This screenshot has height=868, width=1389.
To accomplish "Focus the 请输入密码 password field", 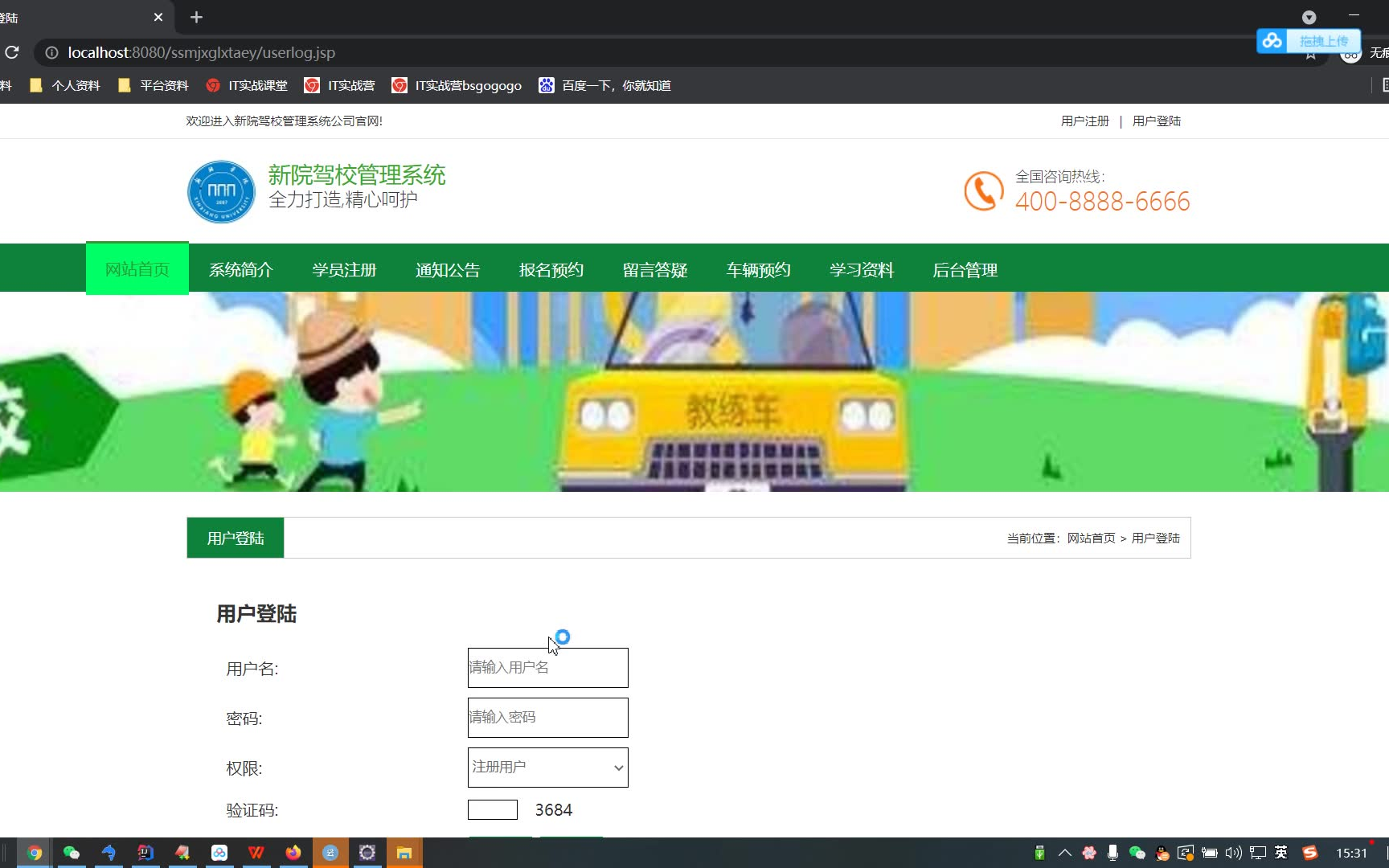I will point(548,718).
